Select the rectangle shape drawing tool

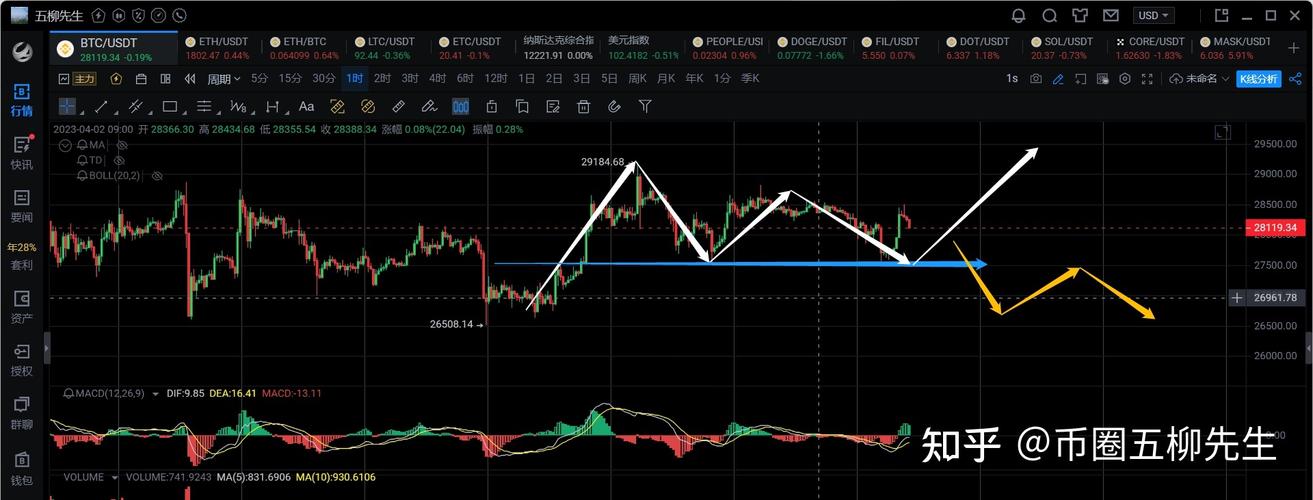click(170, 106)
